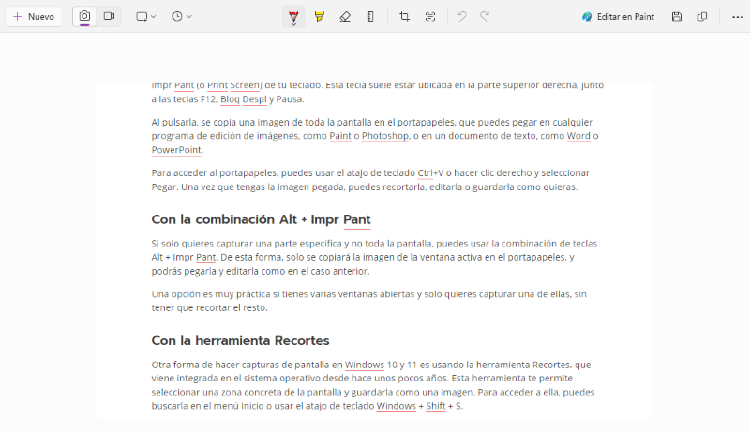Open the delay timer dropdown

pos(182,17)
